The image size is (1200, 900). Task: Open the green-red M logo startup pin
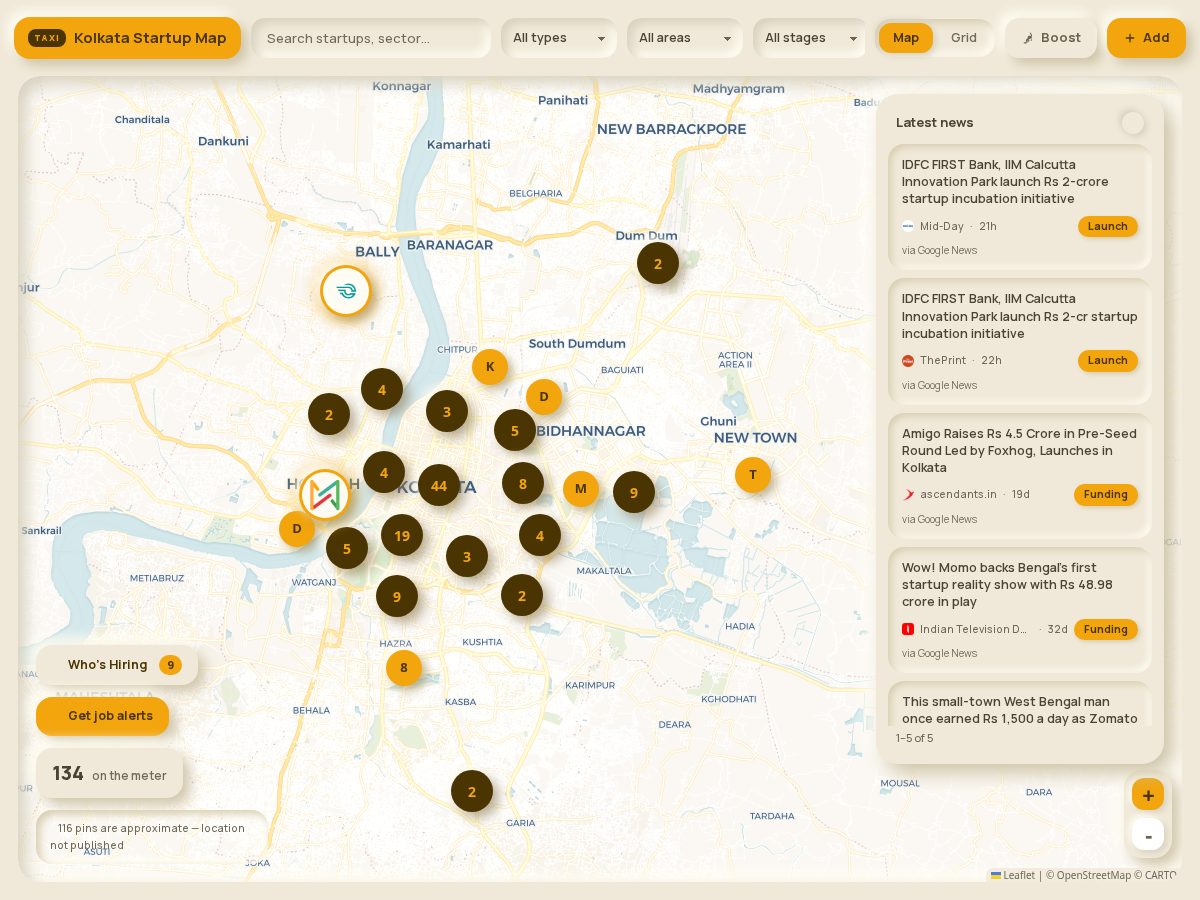pyautogui.click(x=325, y=495)
